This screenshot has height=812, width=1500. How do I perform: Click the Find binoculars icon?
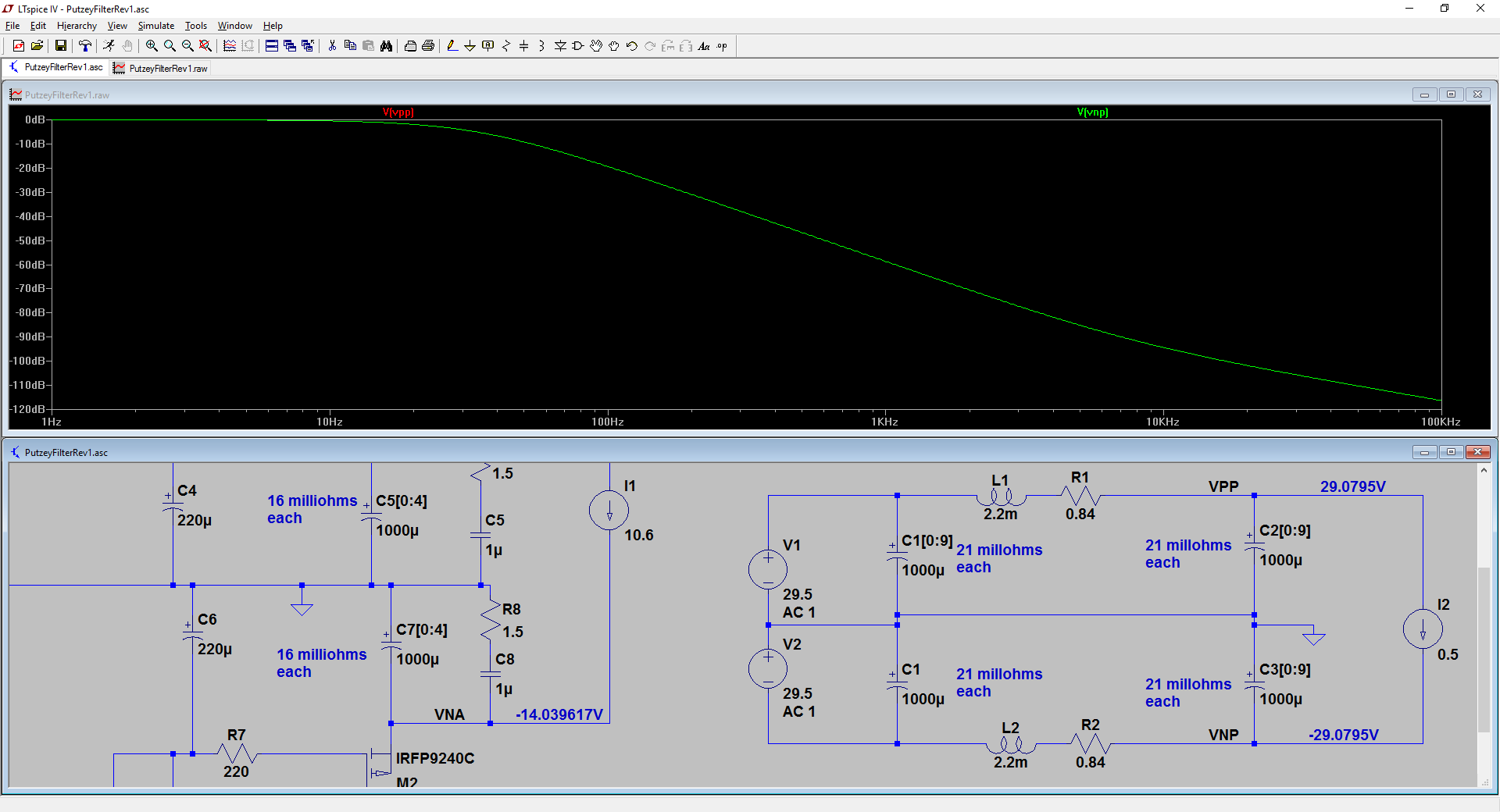coord(386,46)
